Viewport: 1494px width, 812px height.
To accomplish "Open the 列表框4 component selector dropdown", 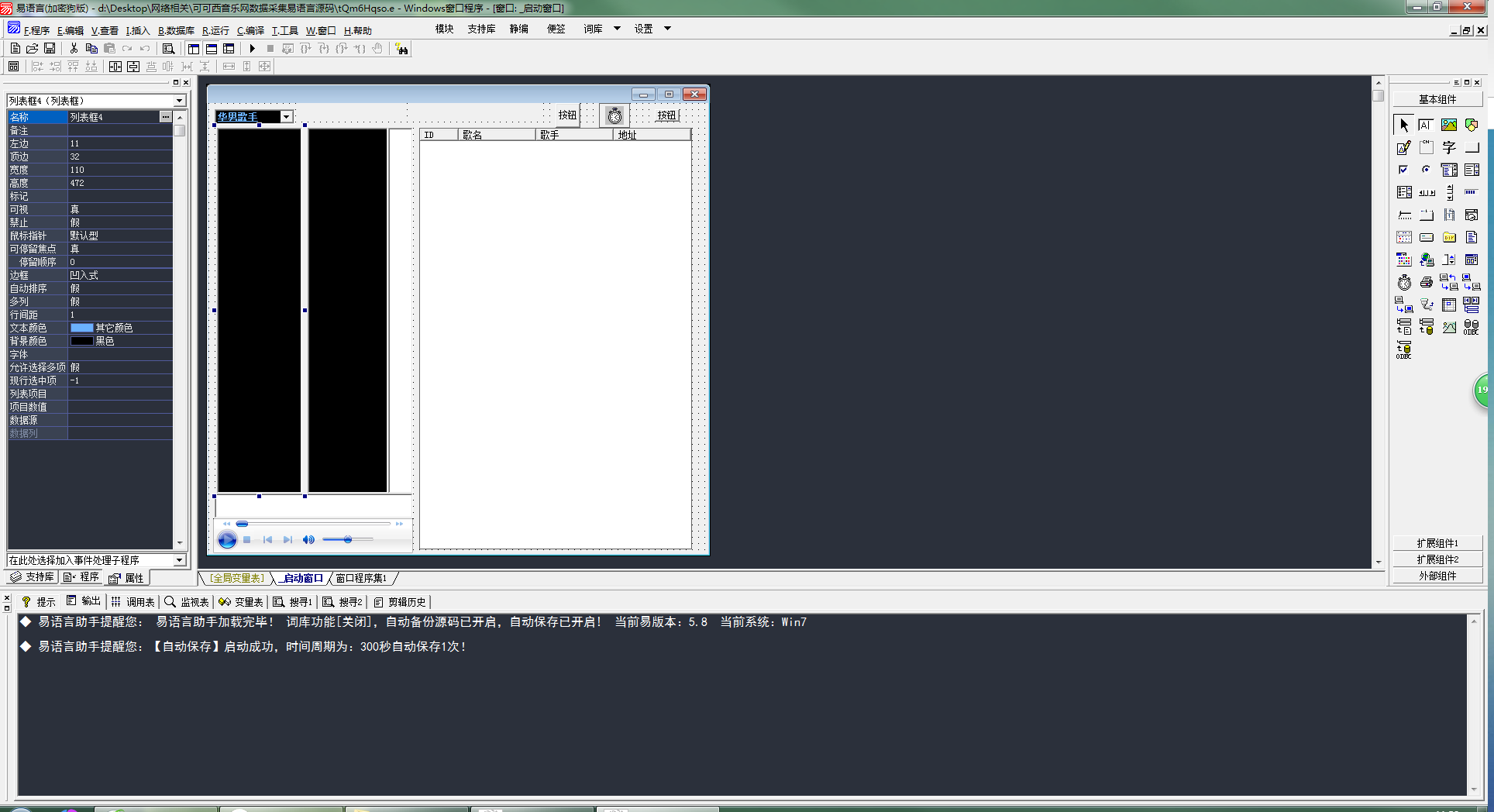I will 179,101.
